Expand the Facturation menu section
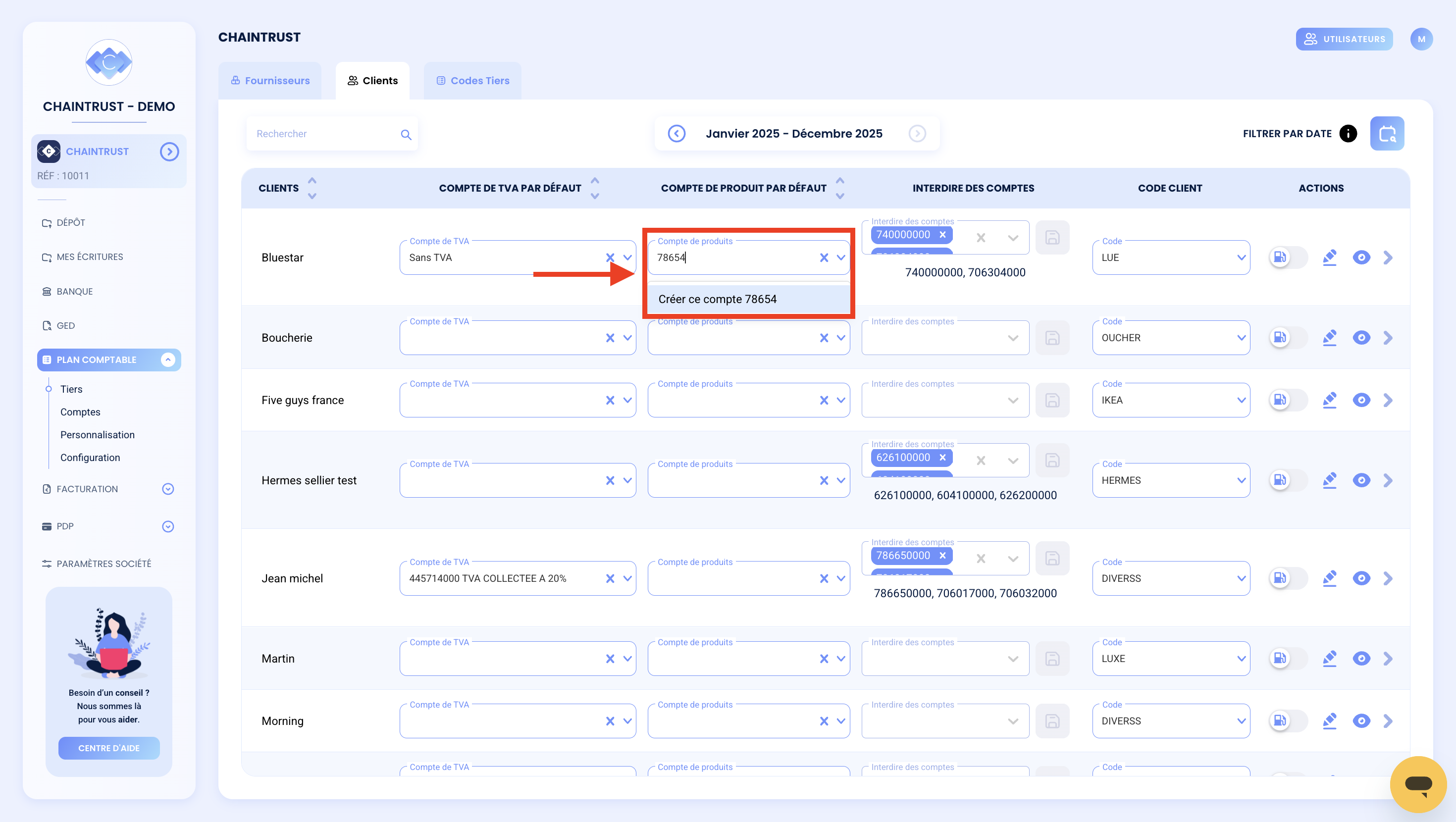Screen dimensions: 1456x822 point(167,488)
